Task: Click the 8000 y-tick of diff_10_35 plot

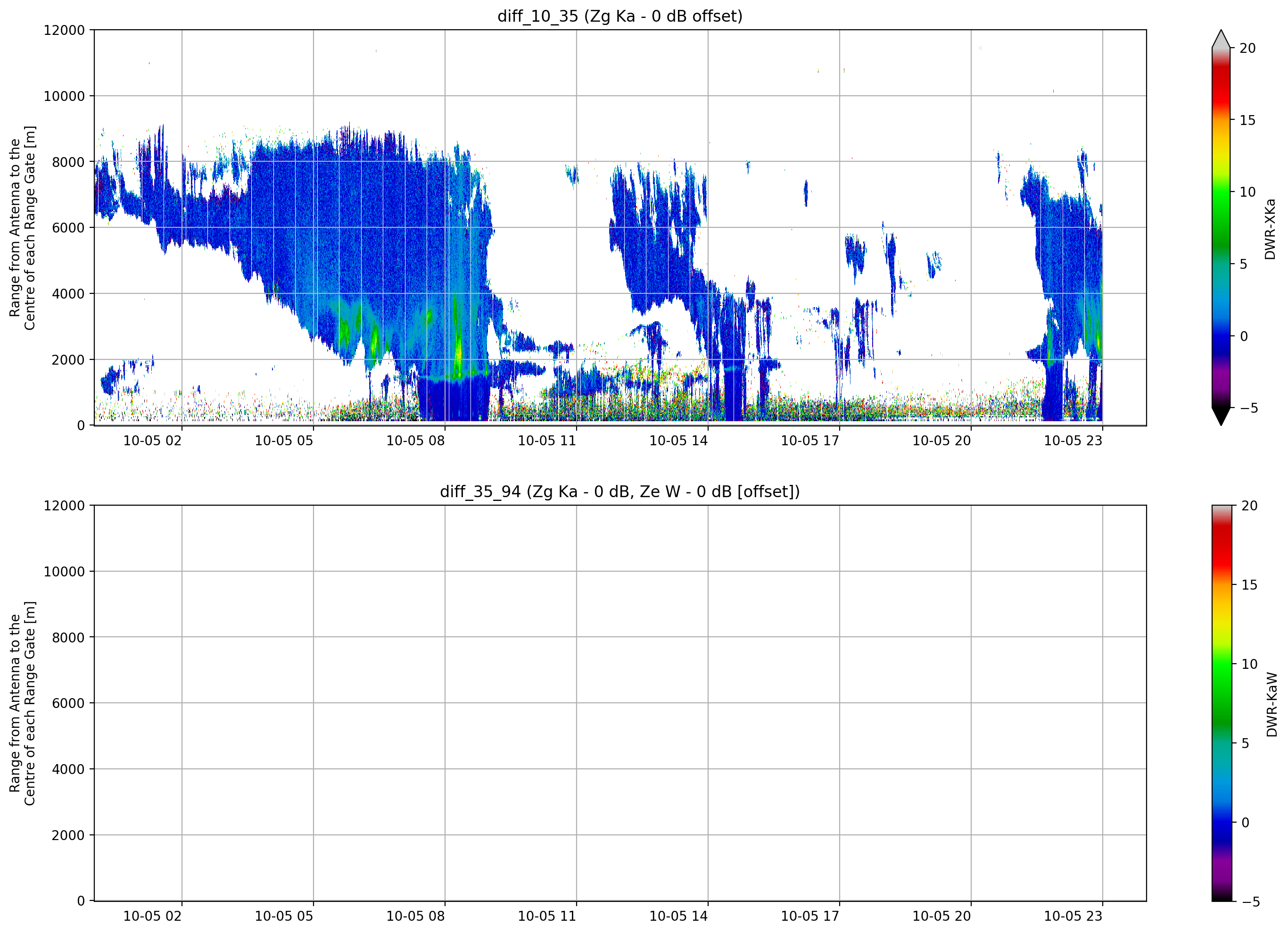Action: pos(68,162)
